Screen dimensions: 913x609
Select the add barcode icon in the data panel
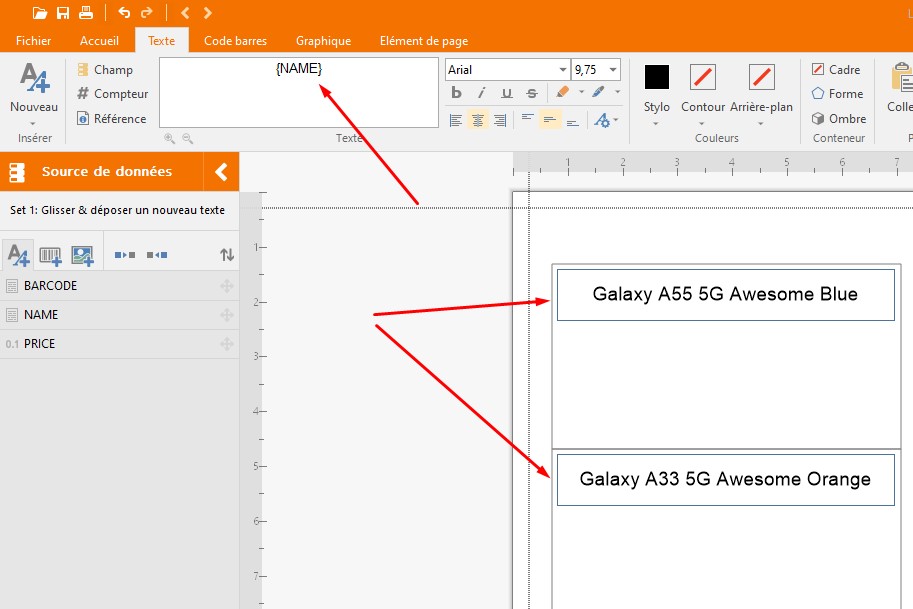[50, 256]
